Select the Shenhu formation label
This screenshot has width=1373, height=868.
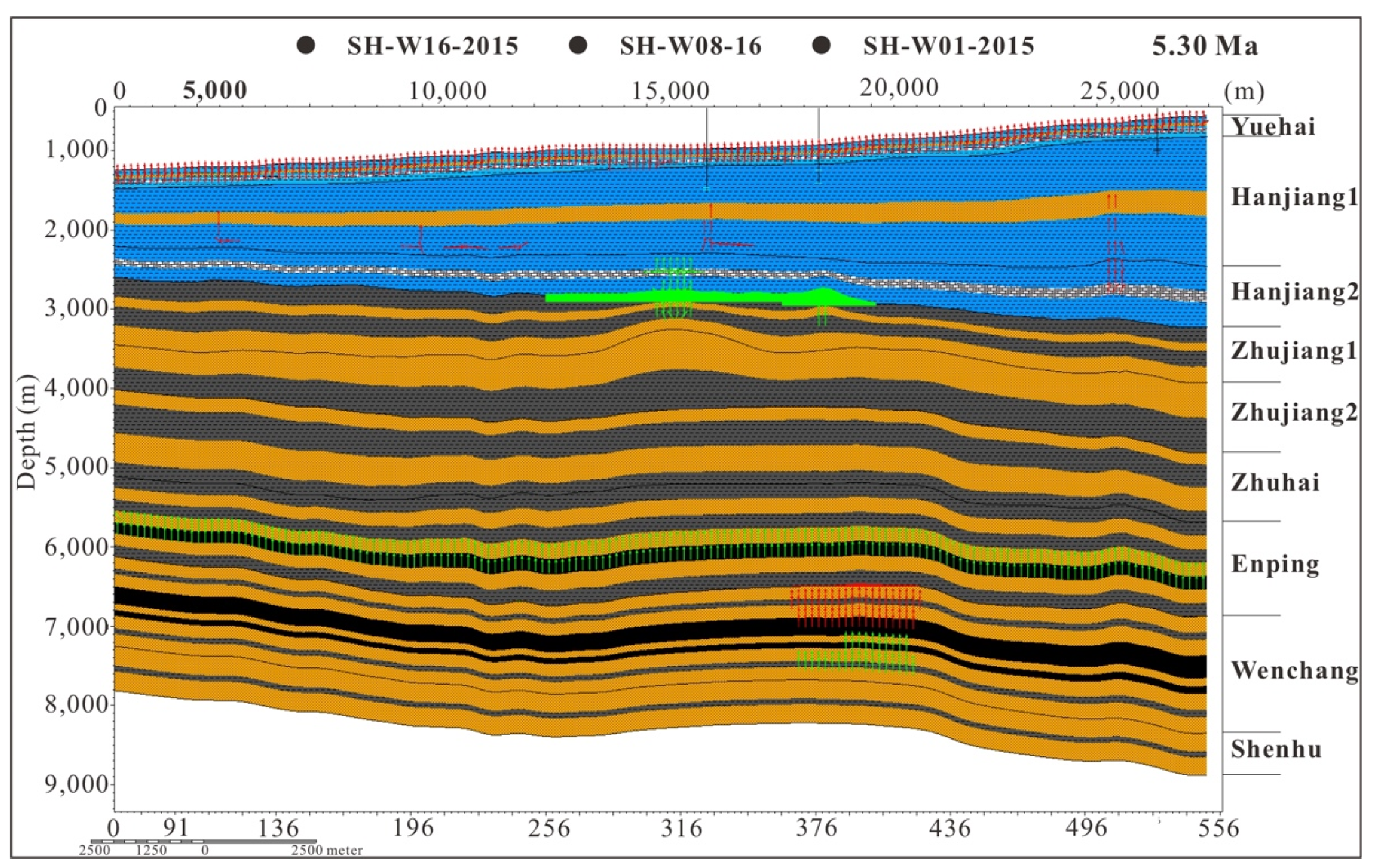point(1276,749)
